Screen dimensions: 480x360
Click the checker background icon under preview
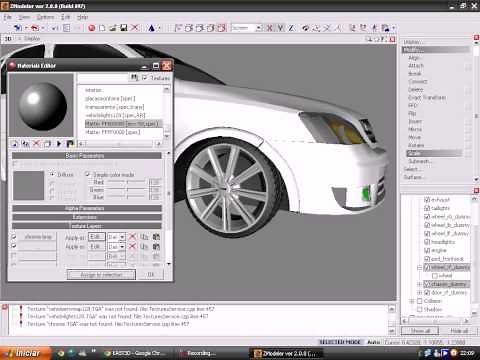pos(70,144)
